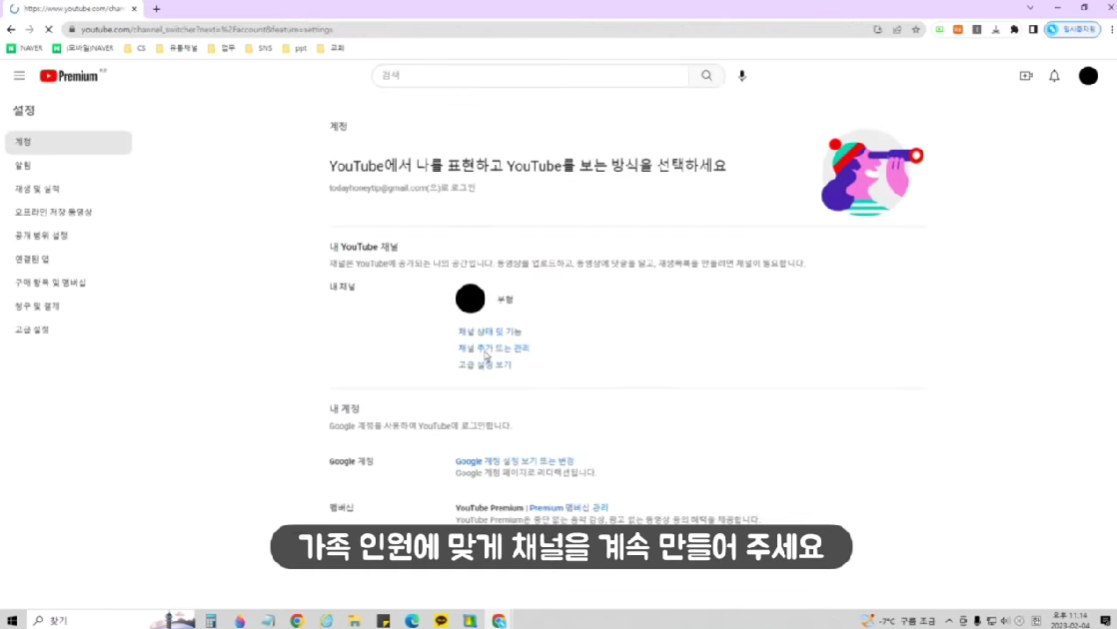Click the channel profile picture under 내 채널
Image resolution: width=1117 pixels, height=629 pixels.
click(470, 298)
